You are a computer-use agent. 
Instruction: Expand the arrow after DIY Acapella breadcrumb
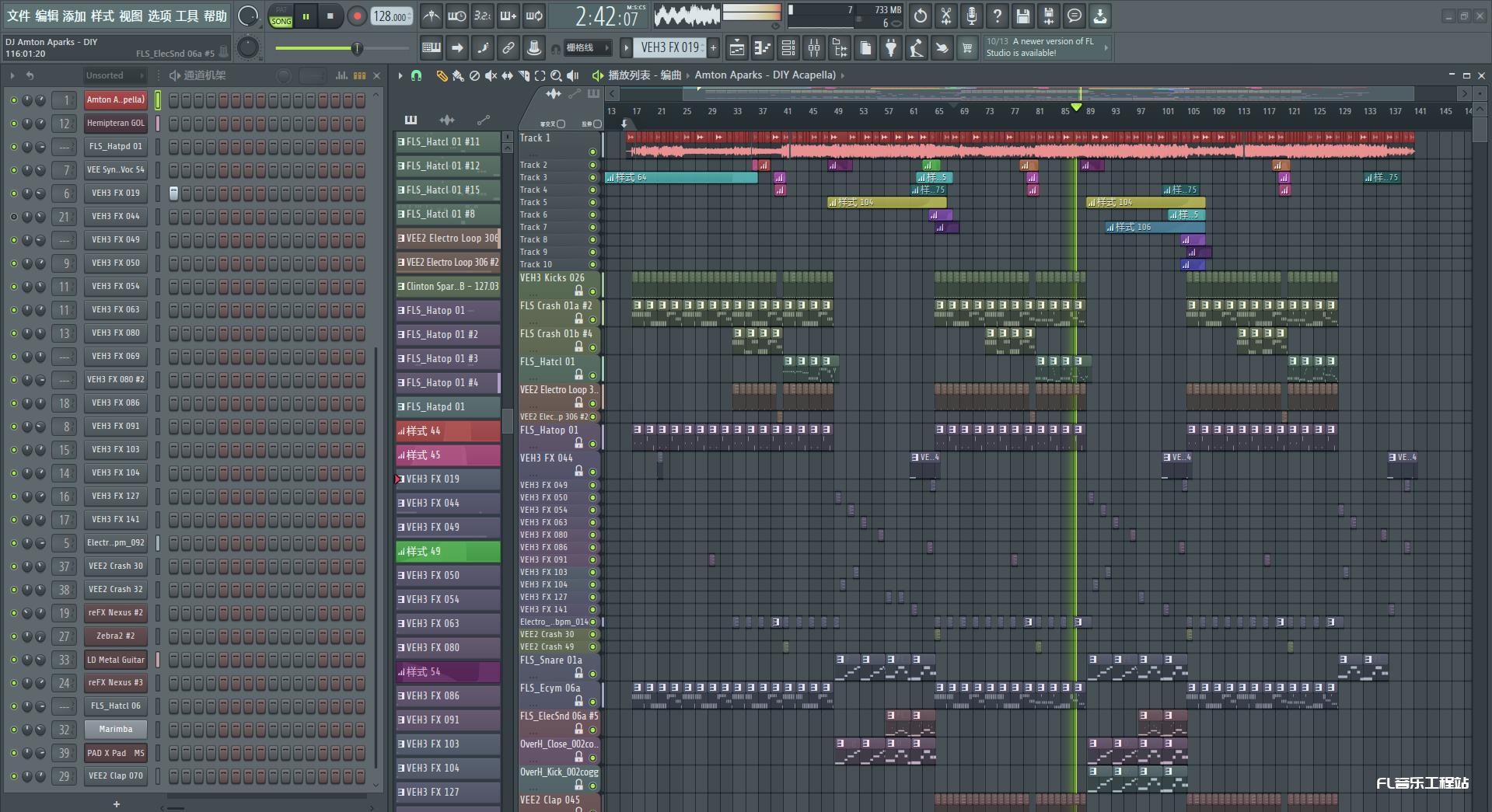843,75
